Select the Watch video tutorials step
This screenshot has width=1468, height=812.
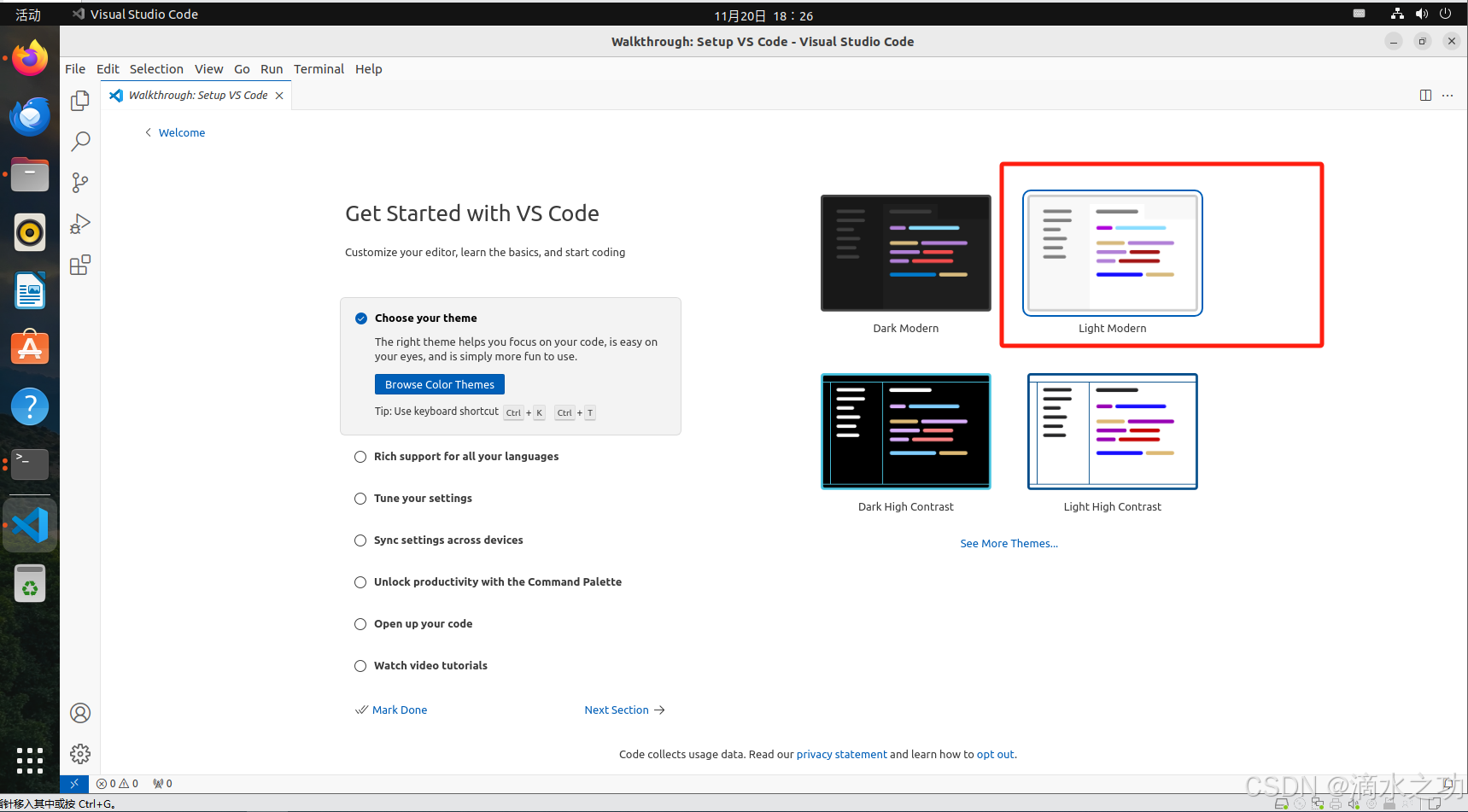point(430,666)
